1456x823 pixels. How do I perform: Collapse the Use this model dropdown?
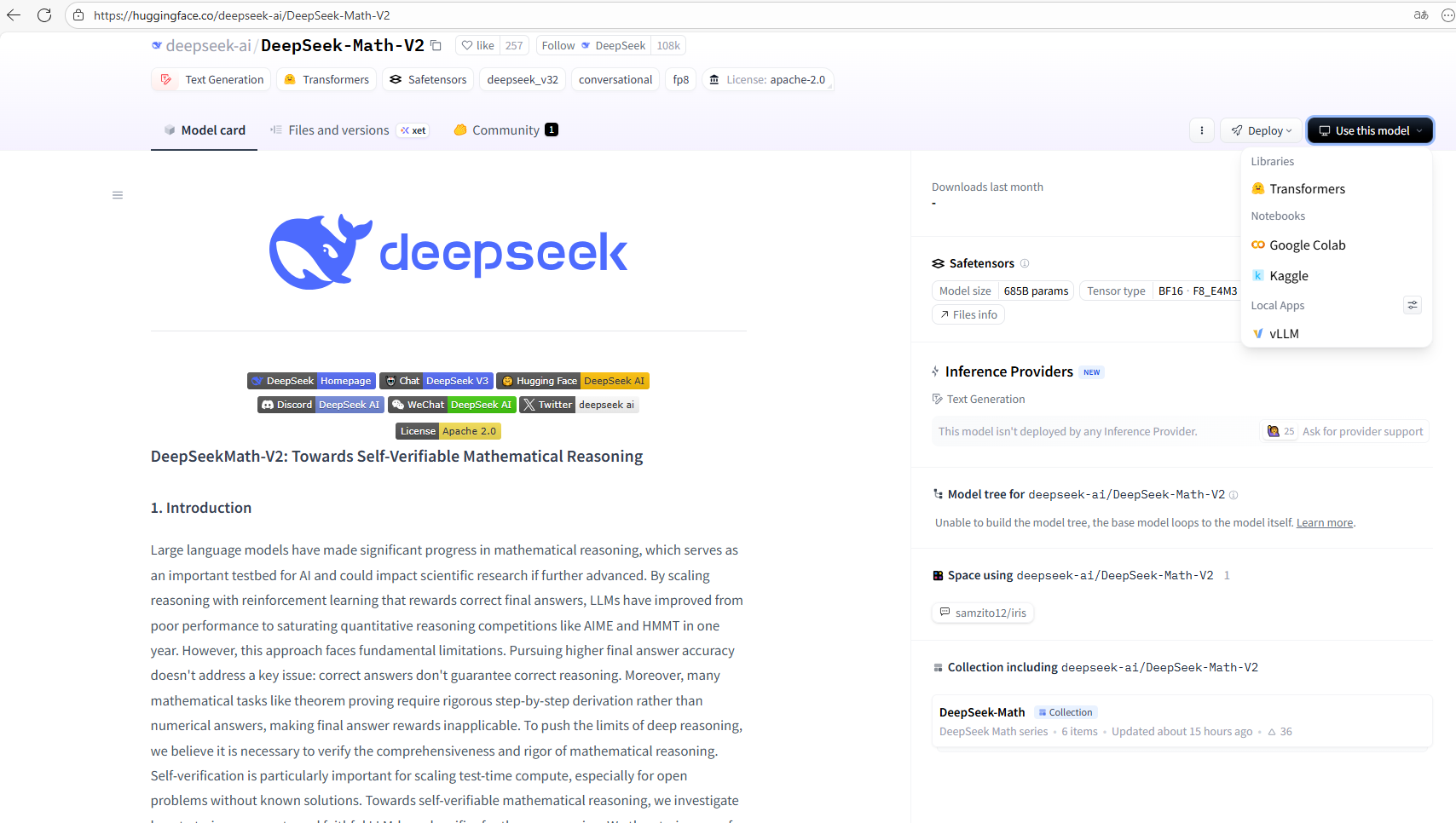click(x=1369, y=129)
